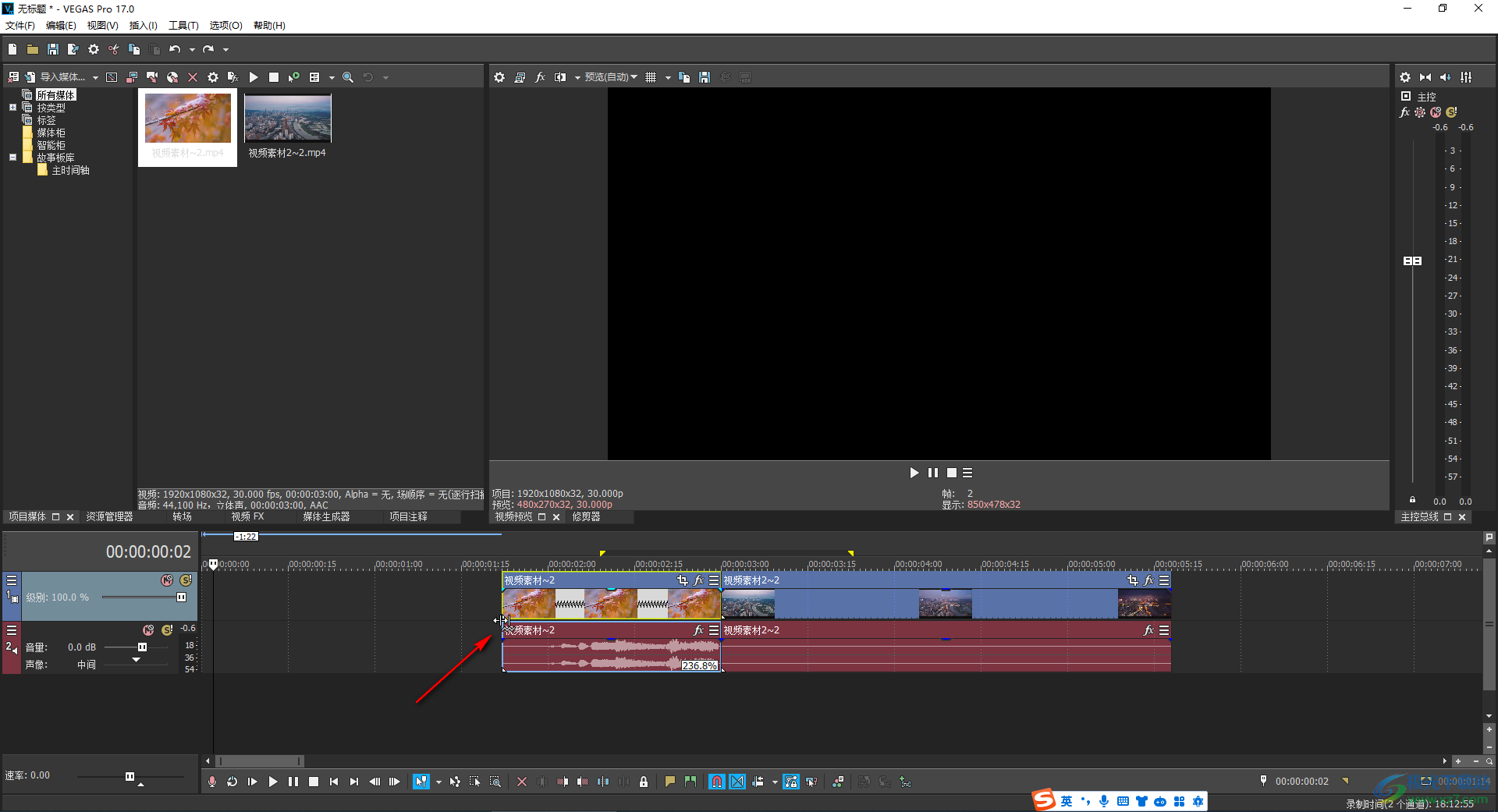The image size is (1498, 812).
Task: Open the Render As export icon
Action: [73, 49]
